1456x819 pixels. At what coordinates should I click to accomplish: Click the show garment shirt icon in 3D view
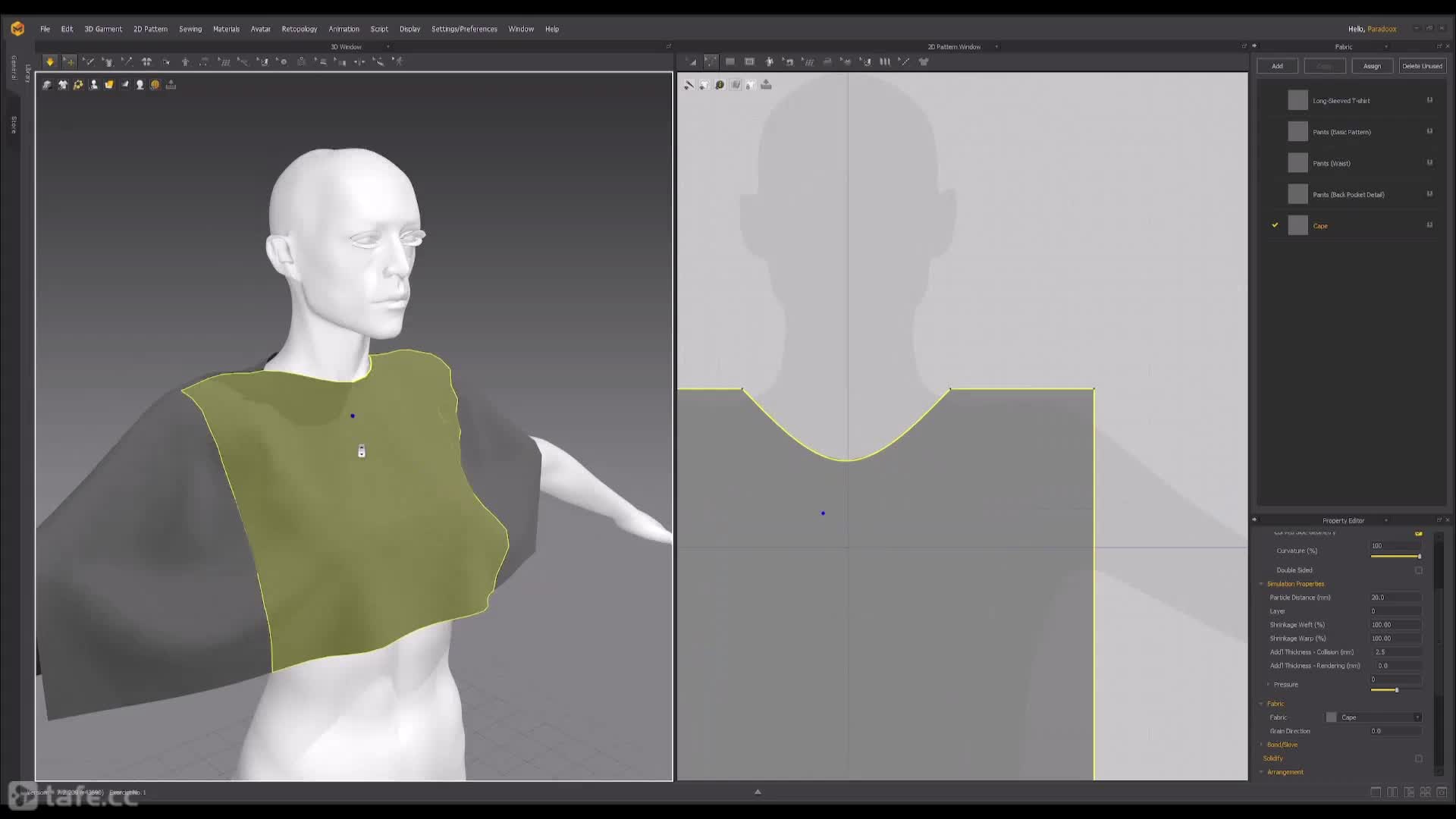(63, 85)
